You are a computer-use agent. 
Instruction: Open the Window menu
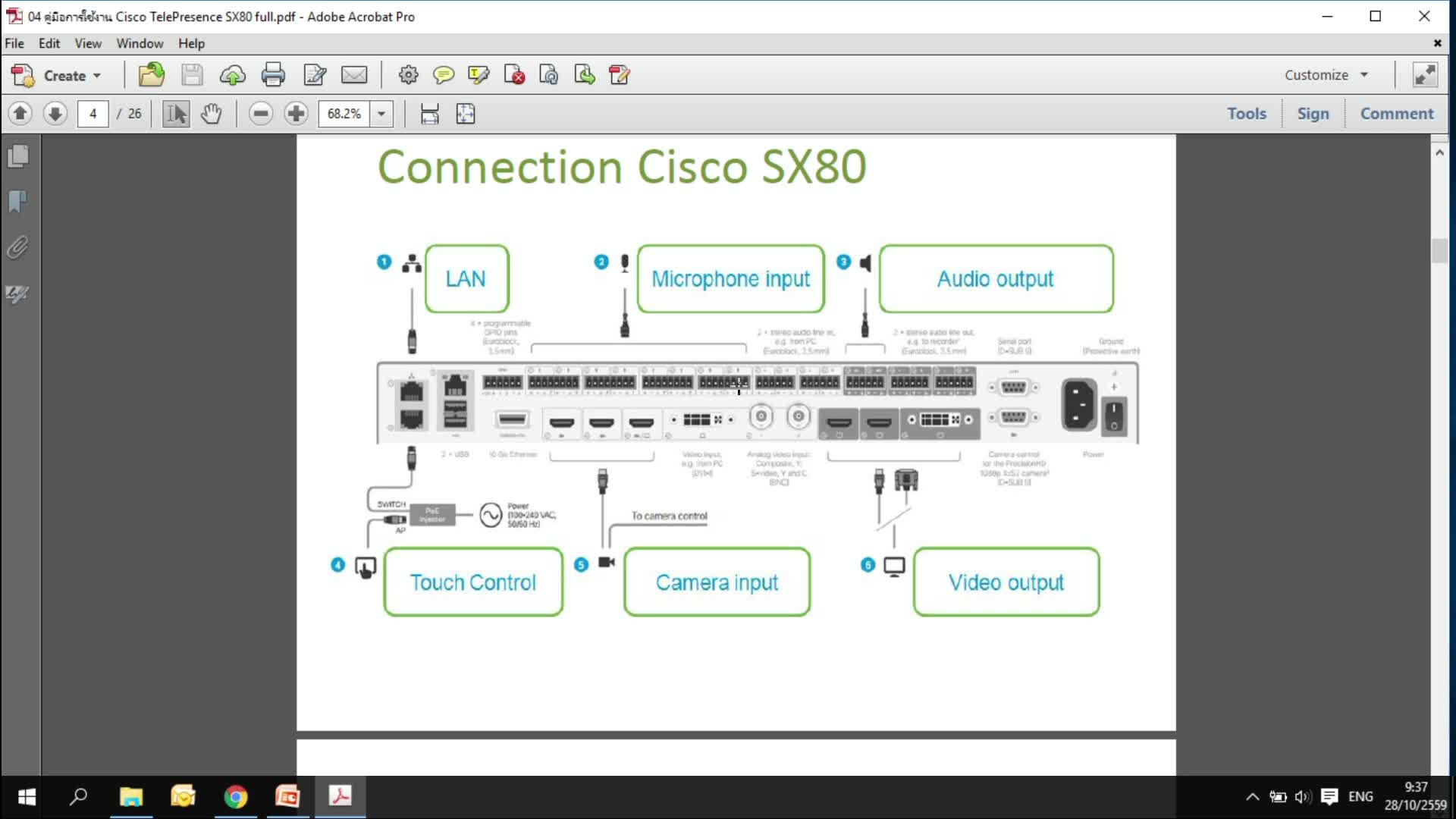click(x=140, y=43)
